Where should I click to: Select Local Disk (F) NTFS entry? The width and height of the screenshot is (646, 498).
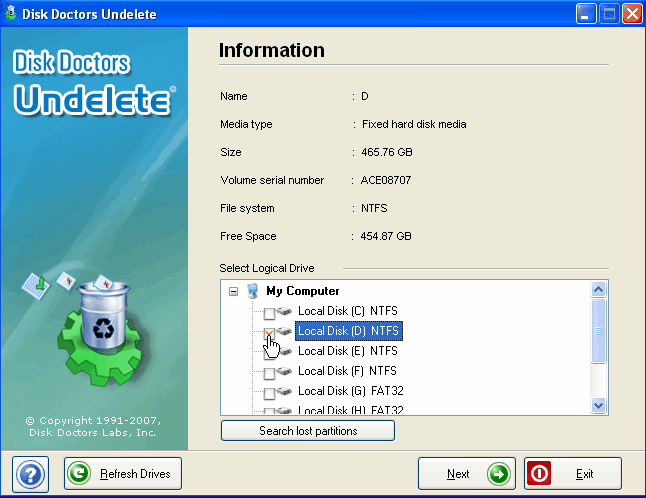pos(347,371)
